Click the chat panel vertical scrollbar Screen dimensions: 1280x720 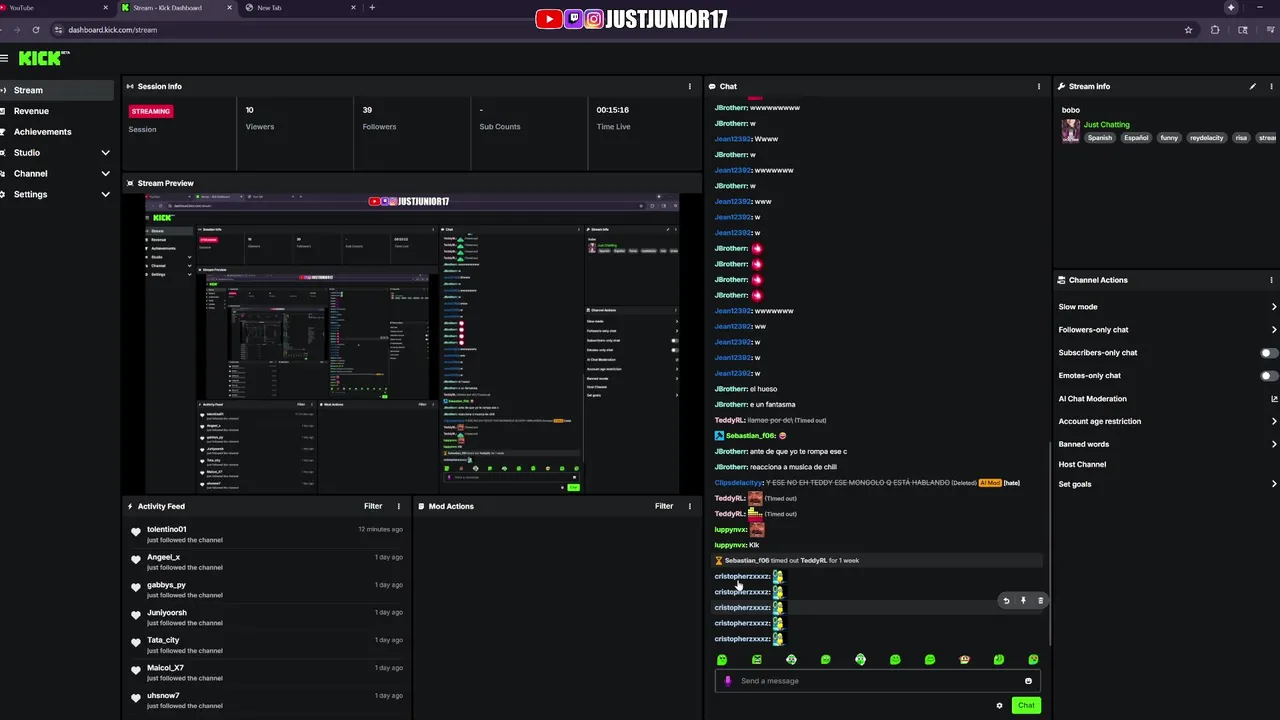point(1049,545)
